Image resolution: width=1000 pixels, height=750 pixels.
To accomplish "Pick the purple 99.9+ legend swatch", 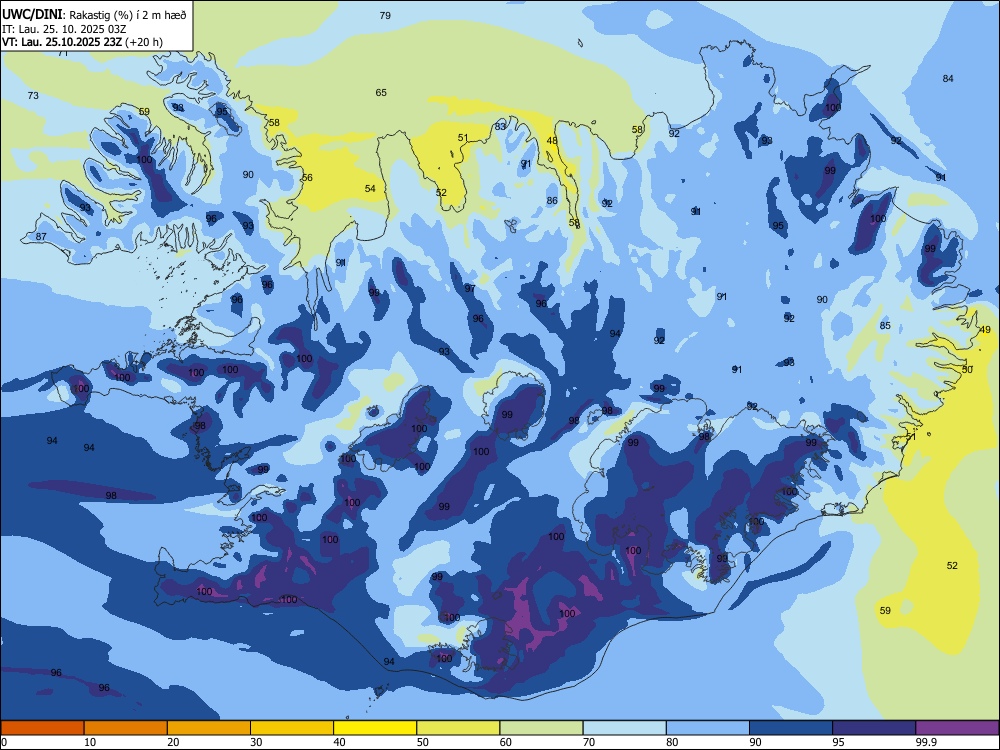I will 957,728.
